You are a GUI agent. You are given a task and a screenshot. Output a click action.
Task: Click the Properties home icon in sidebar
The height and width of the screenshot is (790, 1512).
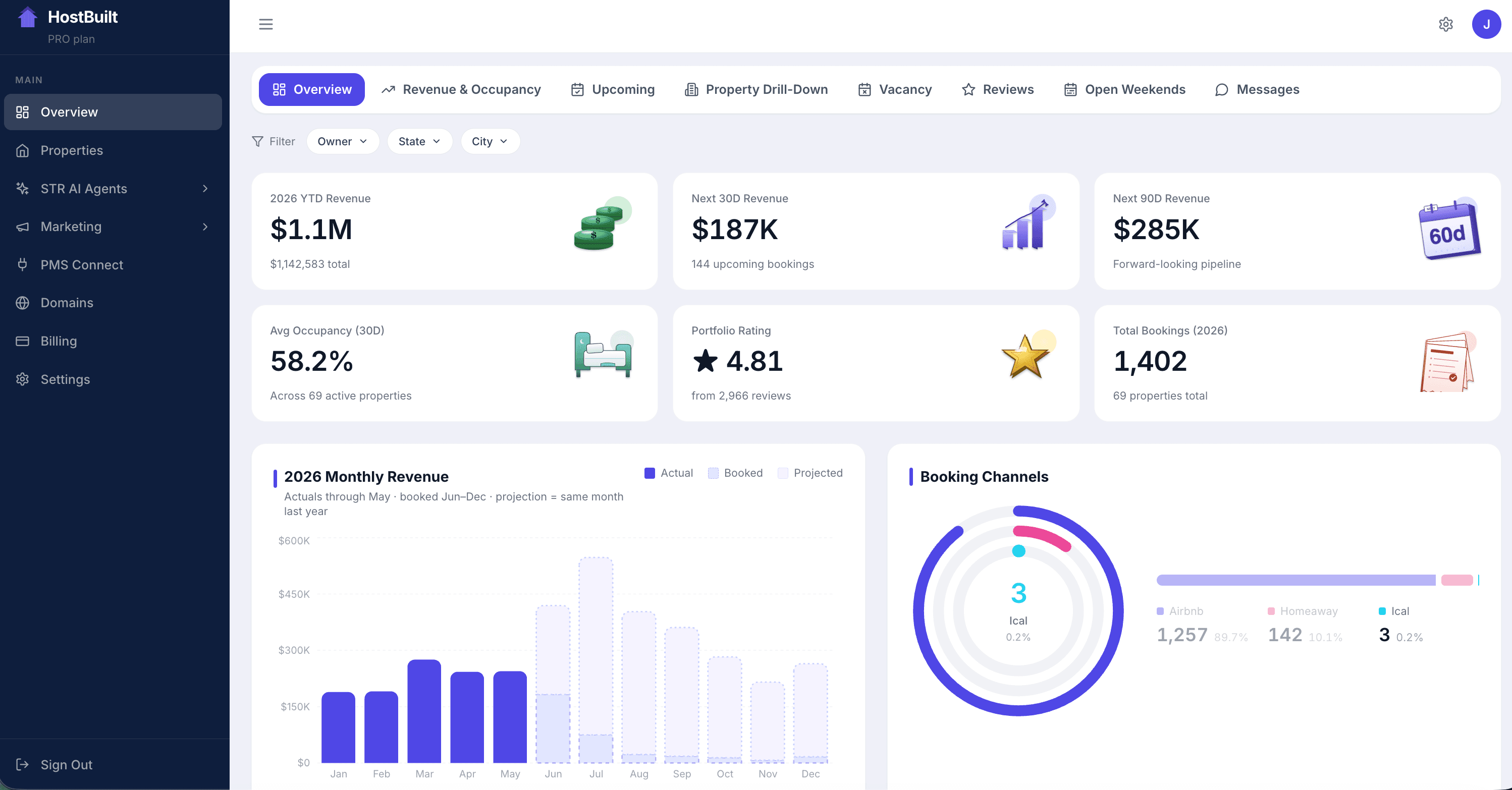(x=22, y=151)
